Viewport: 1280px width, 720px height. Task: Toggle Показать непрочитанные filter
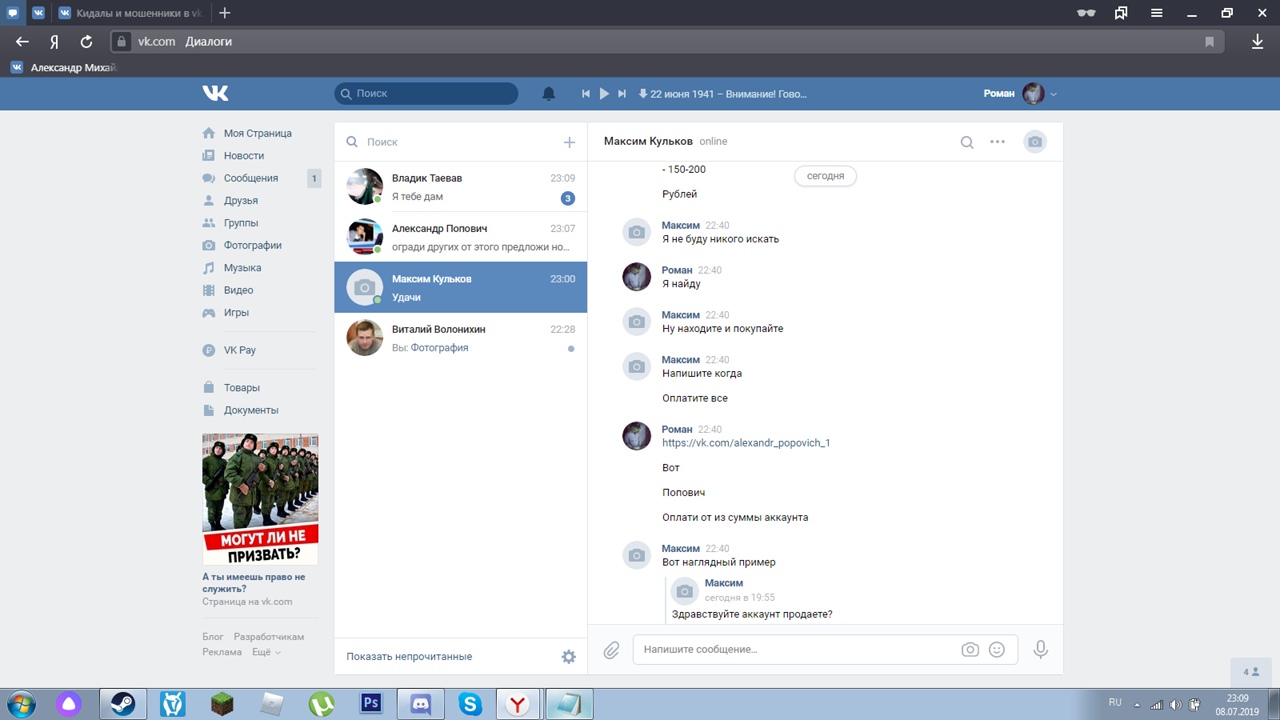click(x=409, y=657)
